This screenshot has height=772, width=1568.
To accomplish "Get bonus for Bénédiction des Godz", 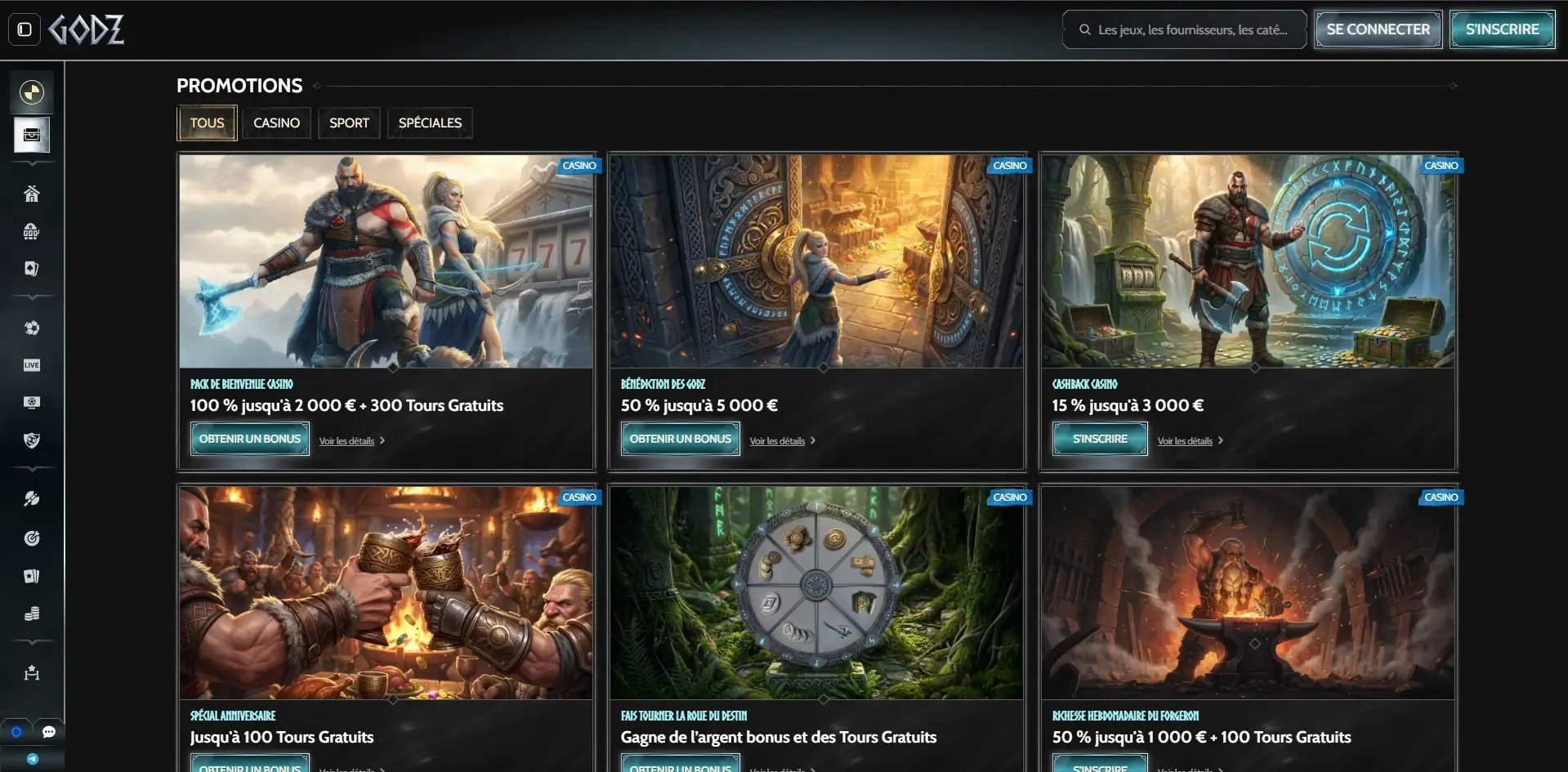I will (x=681, y=439).
